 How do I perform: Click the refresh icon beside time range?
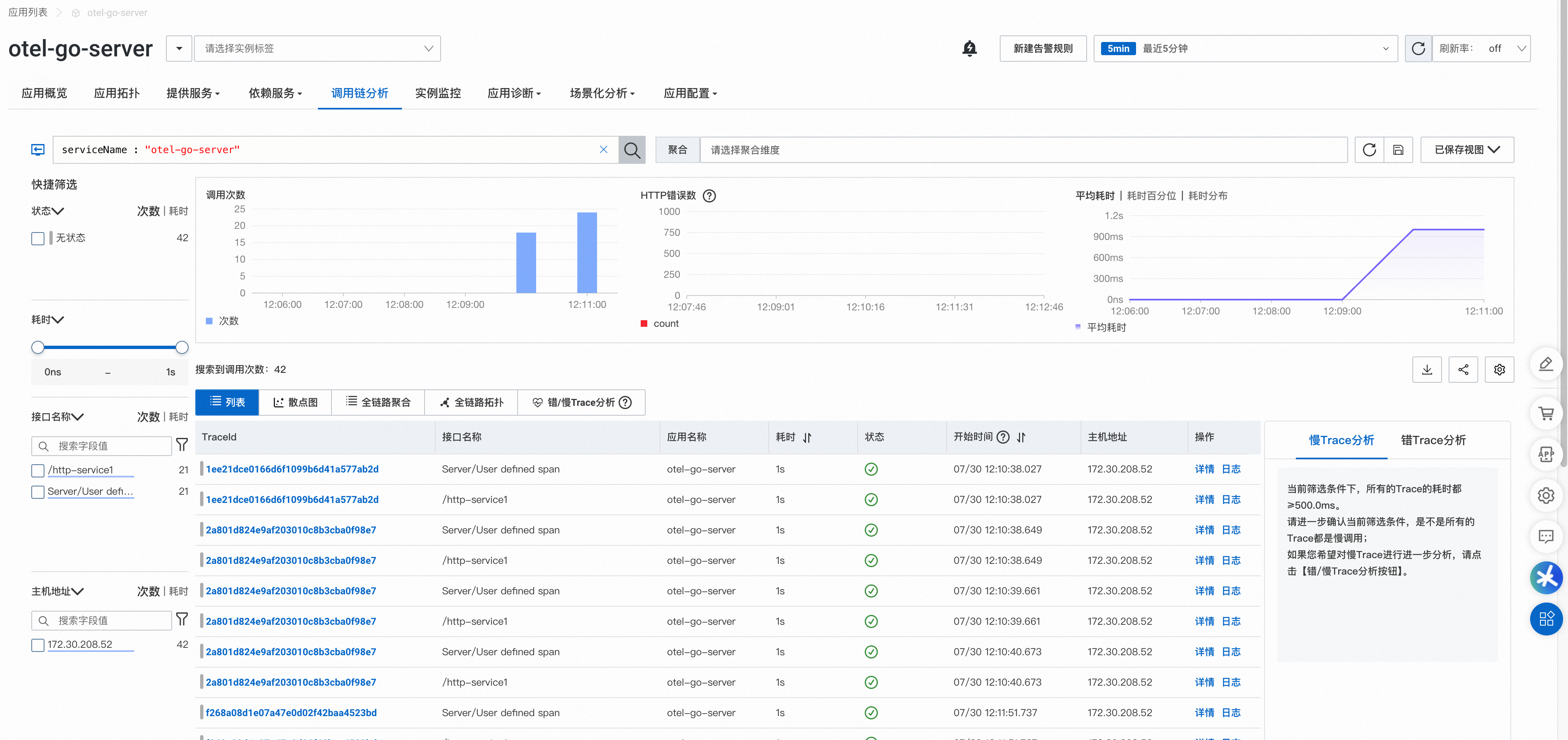pyautogui.click(x=1418, y=48)
